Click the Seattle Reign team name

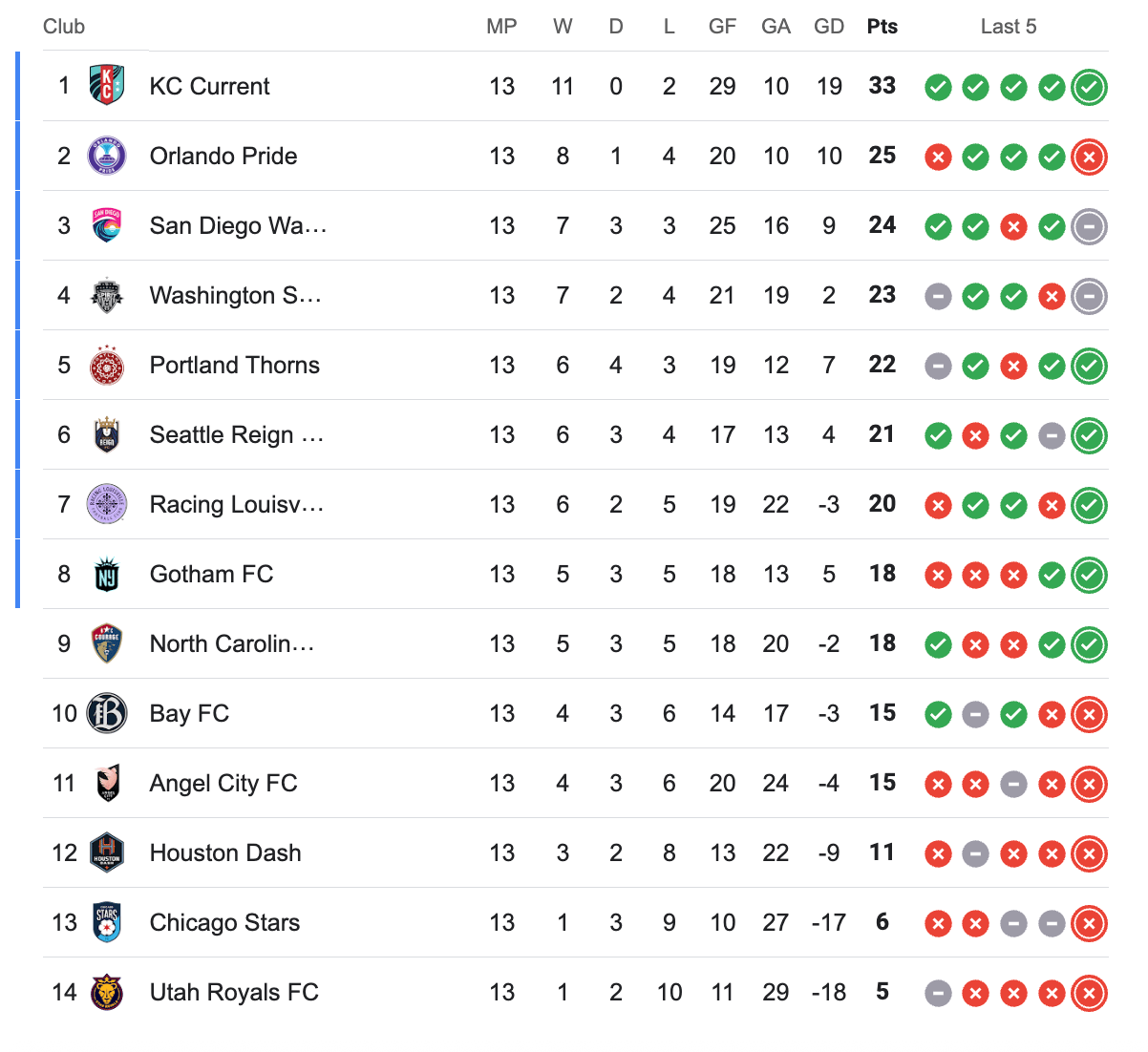point(237,434)
